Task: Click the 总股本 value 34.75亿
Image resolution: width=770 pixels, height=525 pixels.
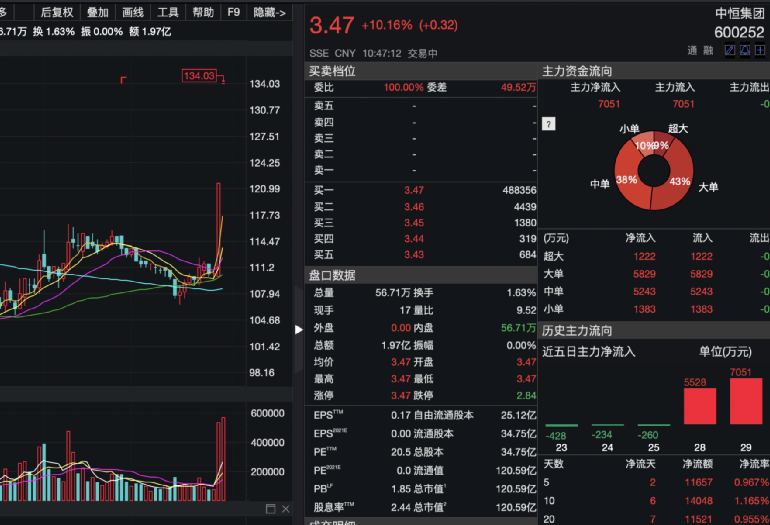Action: [519, 452]
